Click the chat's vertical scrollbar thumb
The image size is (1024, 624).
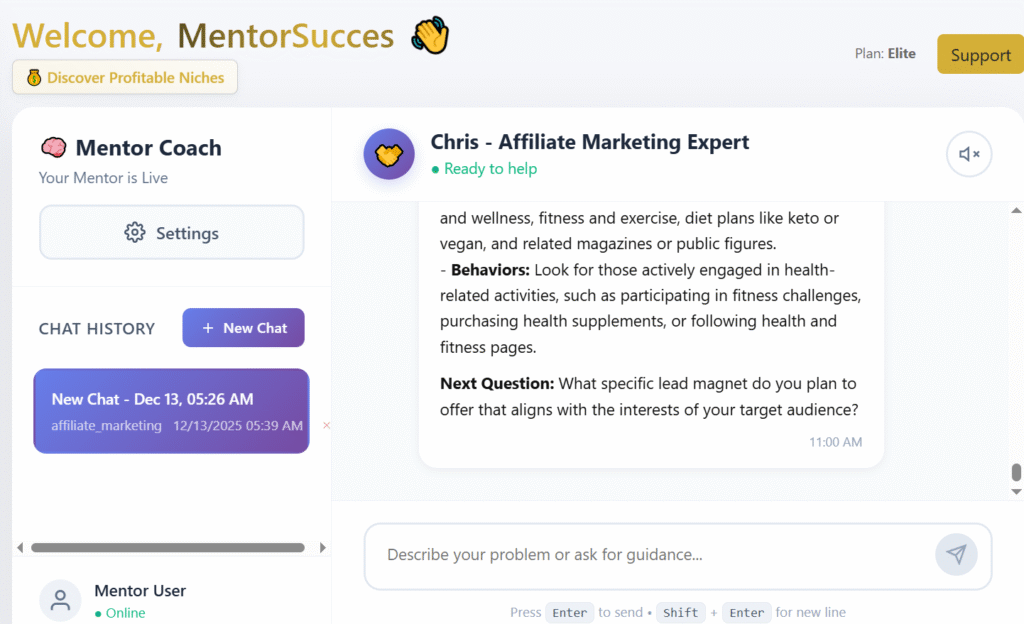[1016, 472]
